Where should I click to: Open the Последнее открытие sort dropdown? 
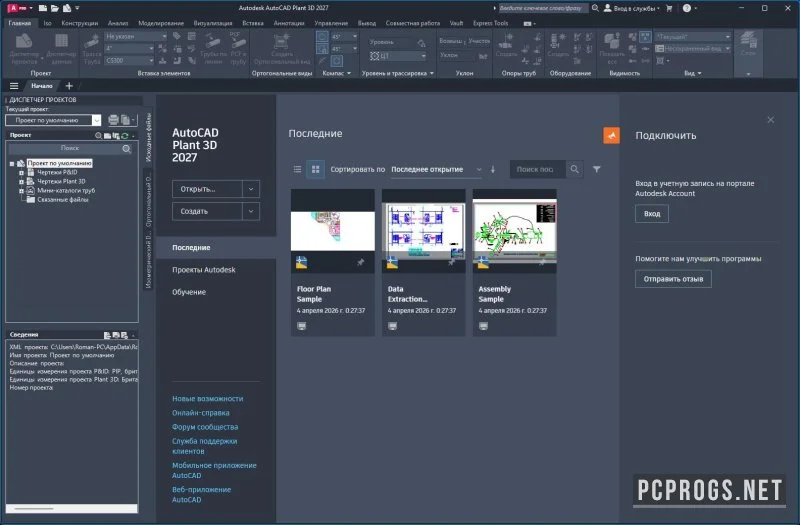[436, 169]
